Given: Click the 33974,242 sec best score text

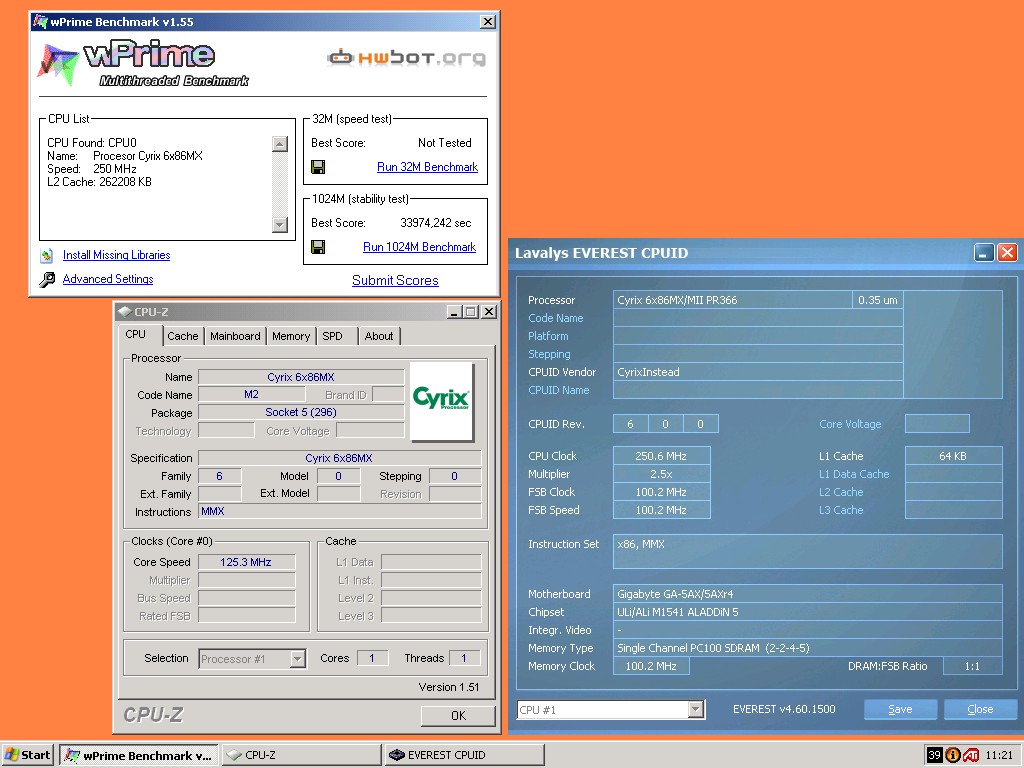Looking at the screenshot, I should pyautogui.click(x=436, y=223).
